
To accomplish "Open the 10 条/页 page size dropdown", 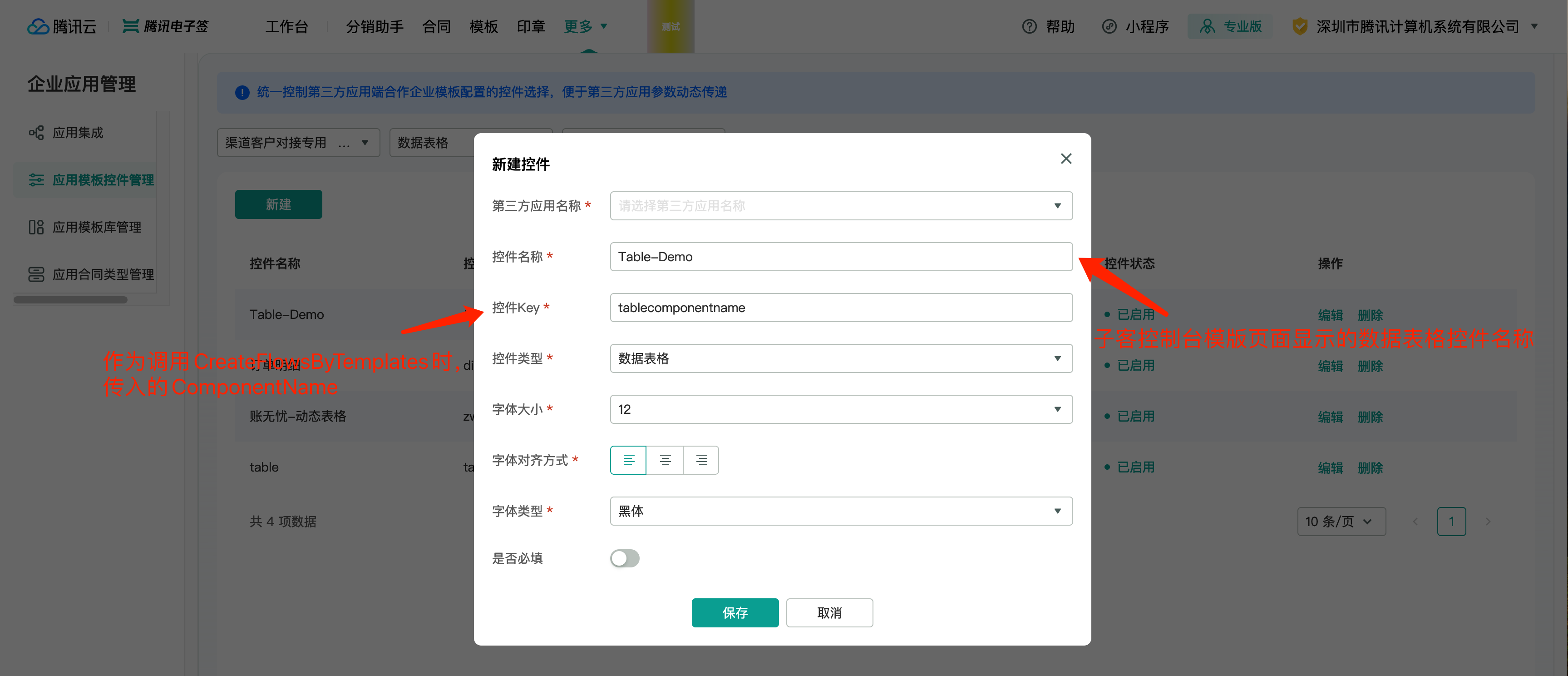I will (1341, 522).
